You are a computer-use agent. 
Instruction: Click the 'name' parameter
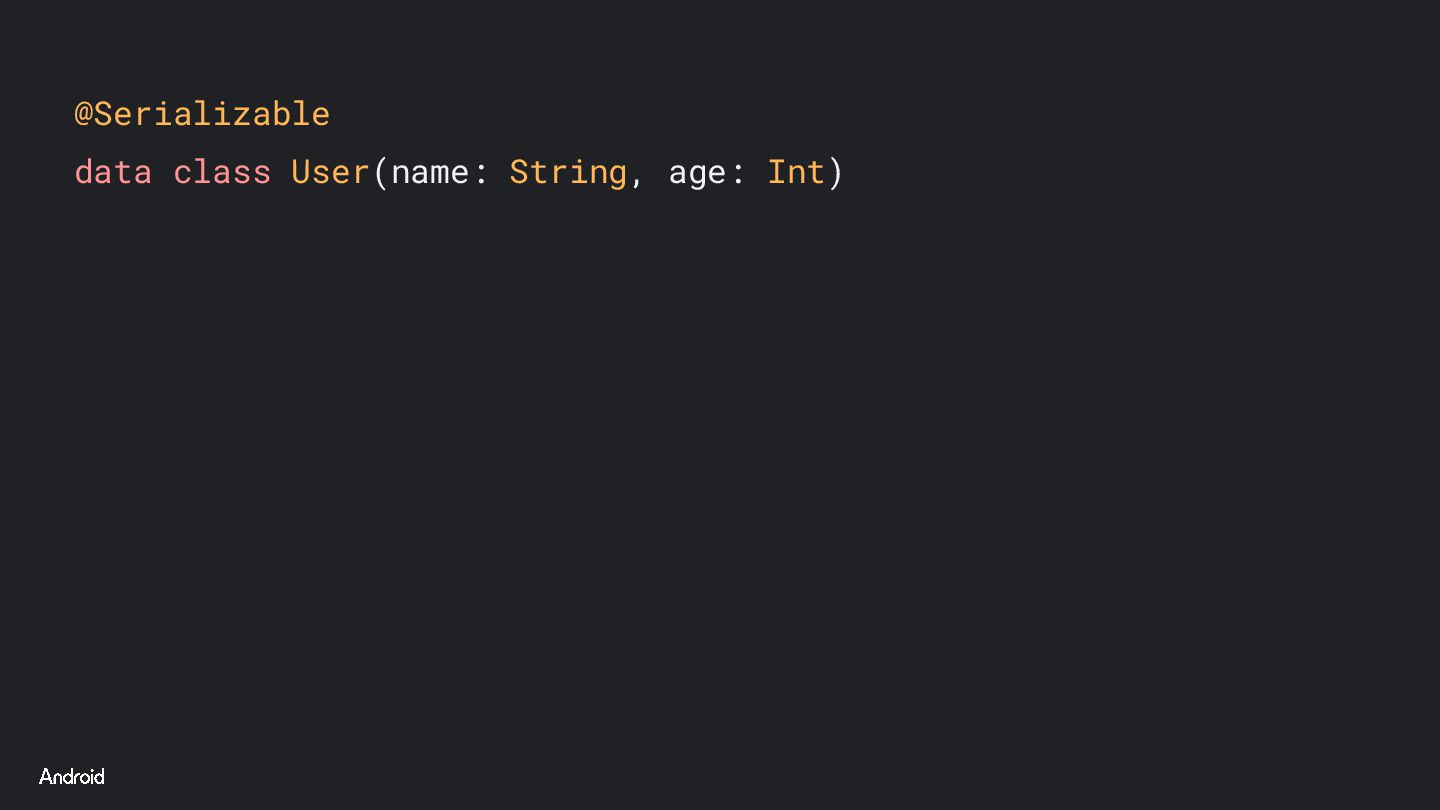(430, 173)
